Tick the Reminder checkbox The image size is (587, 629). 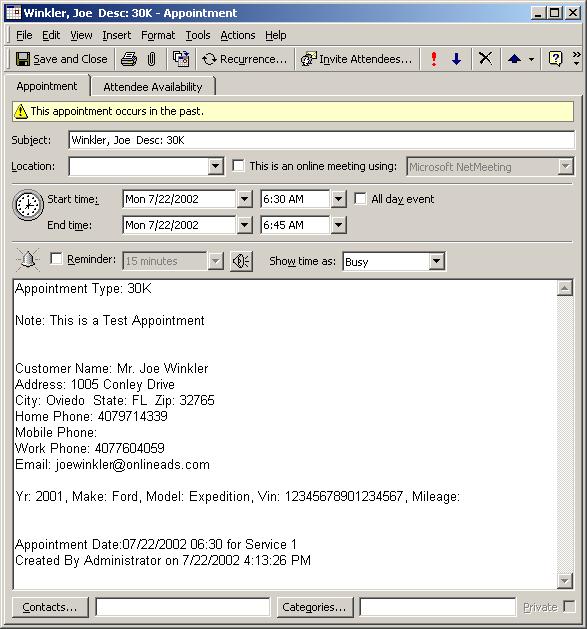(x=56, y=259)
